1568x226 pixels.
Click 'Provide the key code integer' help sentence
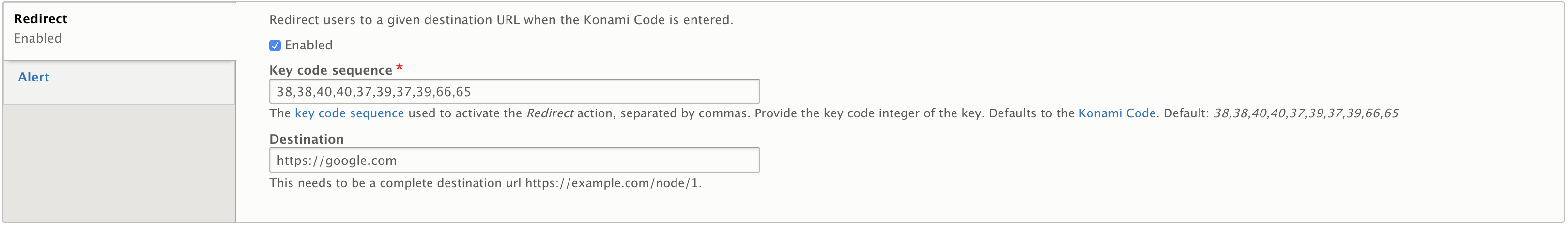(x=869, y=113)
